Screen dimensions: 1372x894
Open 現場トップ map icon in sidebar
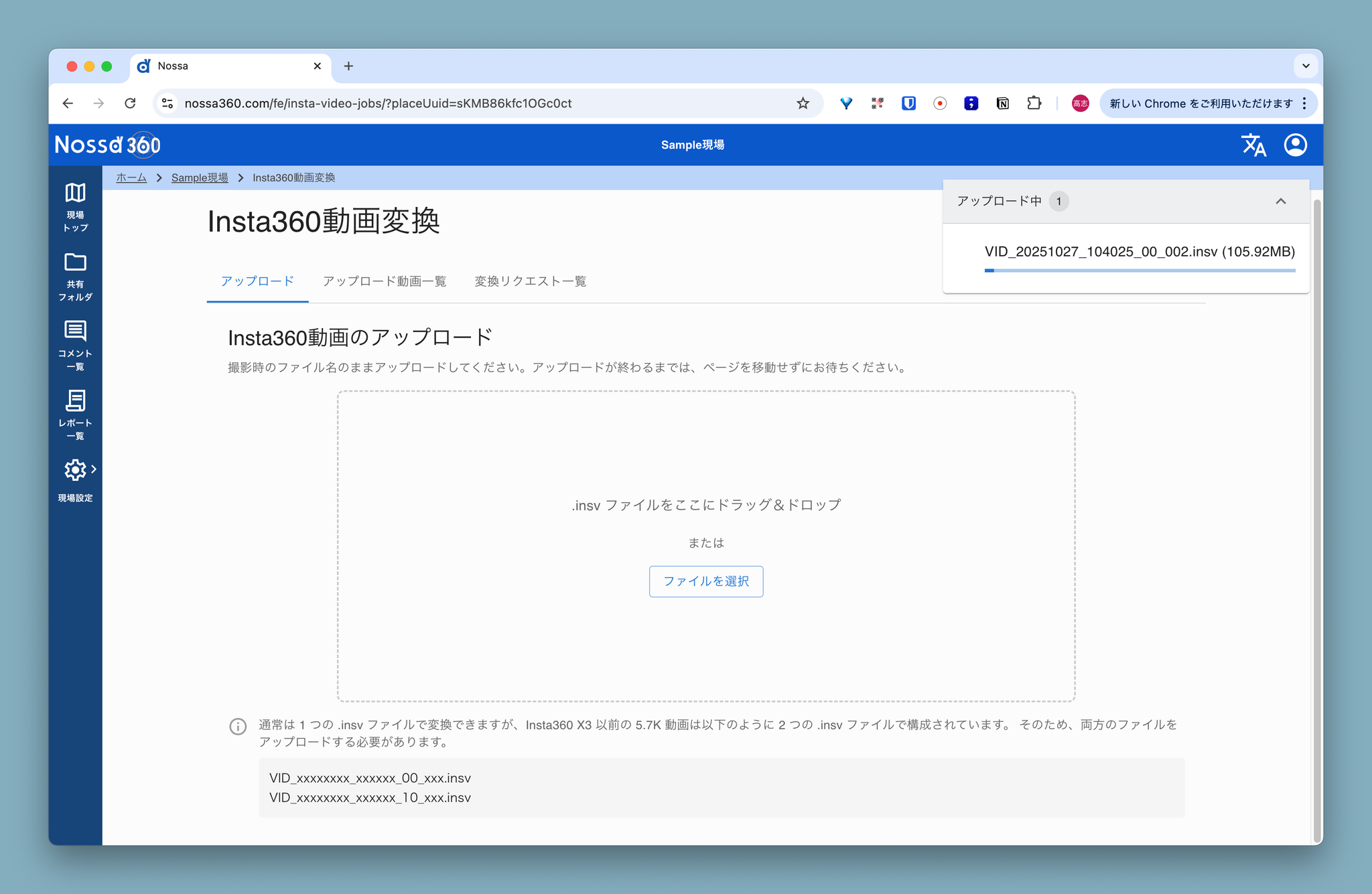tap(75, 193)
